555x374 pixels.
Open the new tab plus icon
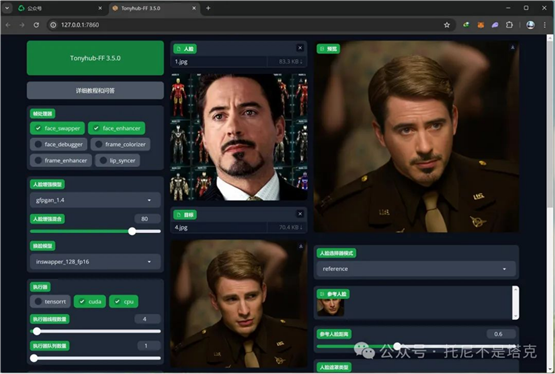(x=208, y=8)
